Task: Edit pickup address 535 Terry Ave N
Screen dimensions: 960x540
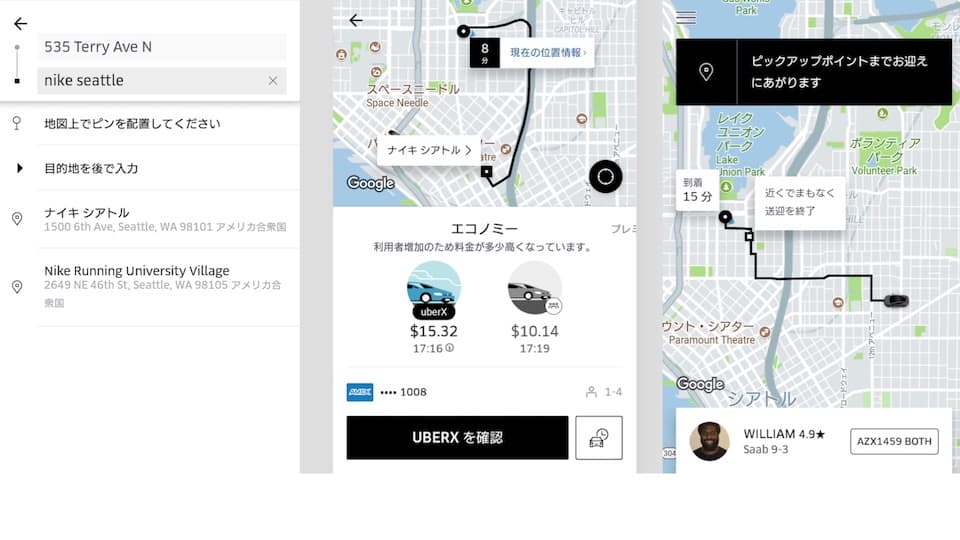Action: pos(162,47)
